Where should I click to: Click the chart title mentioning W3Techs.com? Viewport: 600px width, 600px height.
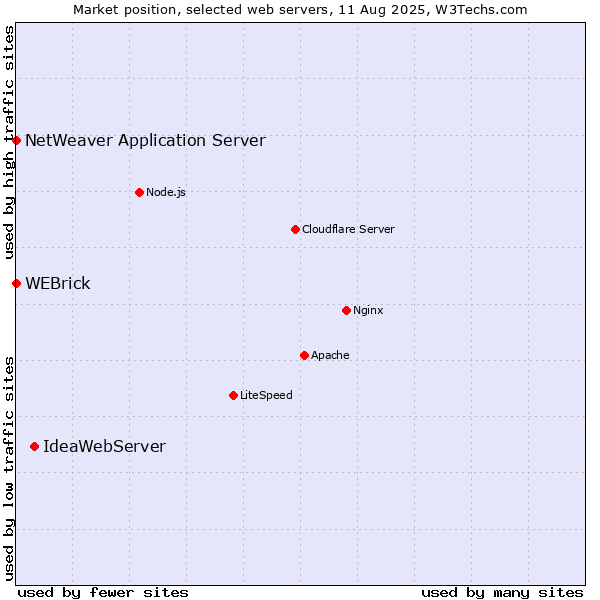click(300, 10)
